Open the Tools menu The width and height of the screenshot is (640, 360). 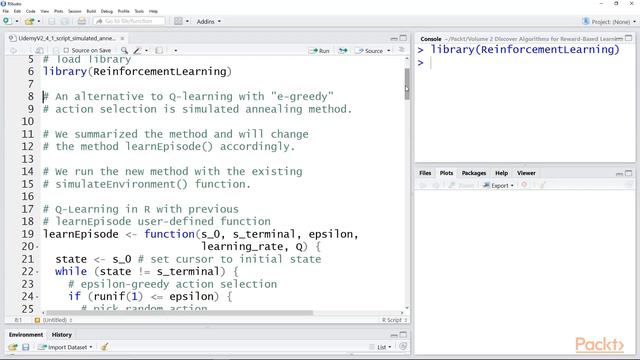point(139,11)
